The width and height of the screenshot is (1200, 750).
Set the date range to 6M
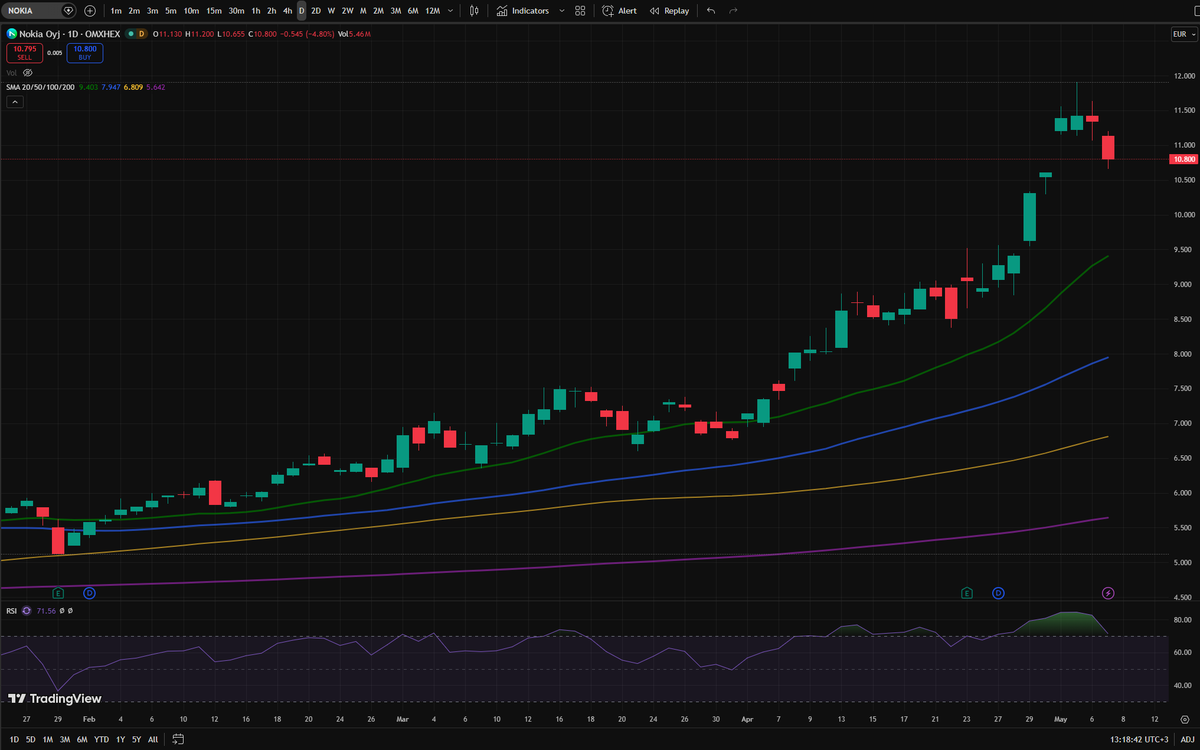[82, 739]
